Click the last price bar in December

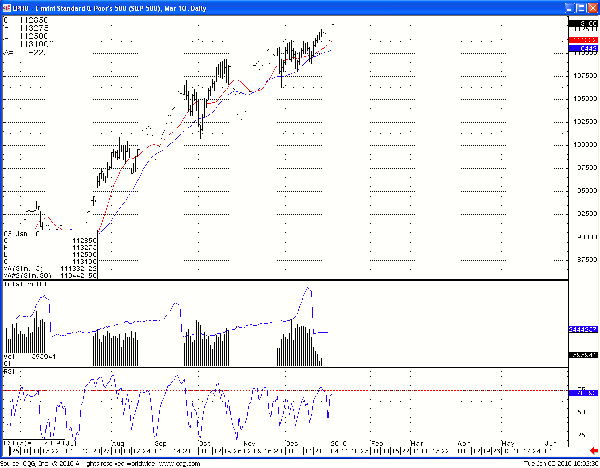pyautogui.click(x=323, y=34)
